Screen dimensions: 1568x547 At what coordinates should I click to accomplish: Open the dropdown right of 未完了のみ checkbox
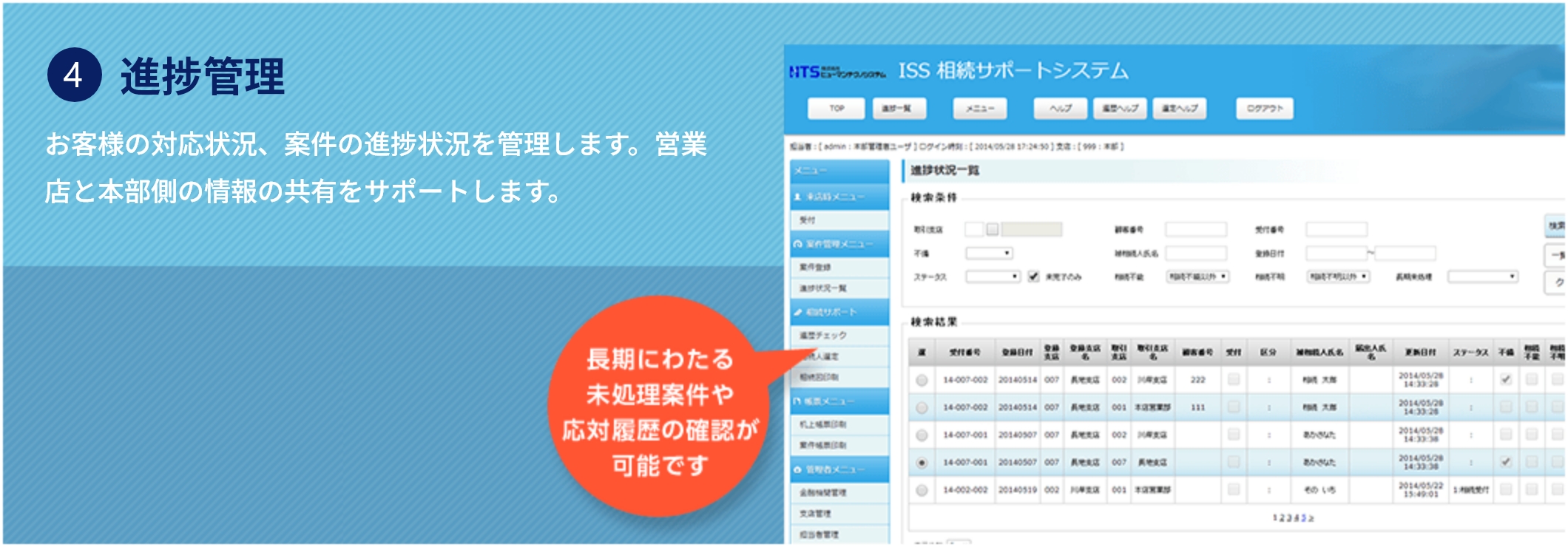click(1197, 276)
